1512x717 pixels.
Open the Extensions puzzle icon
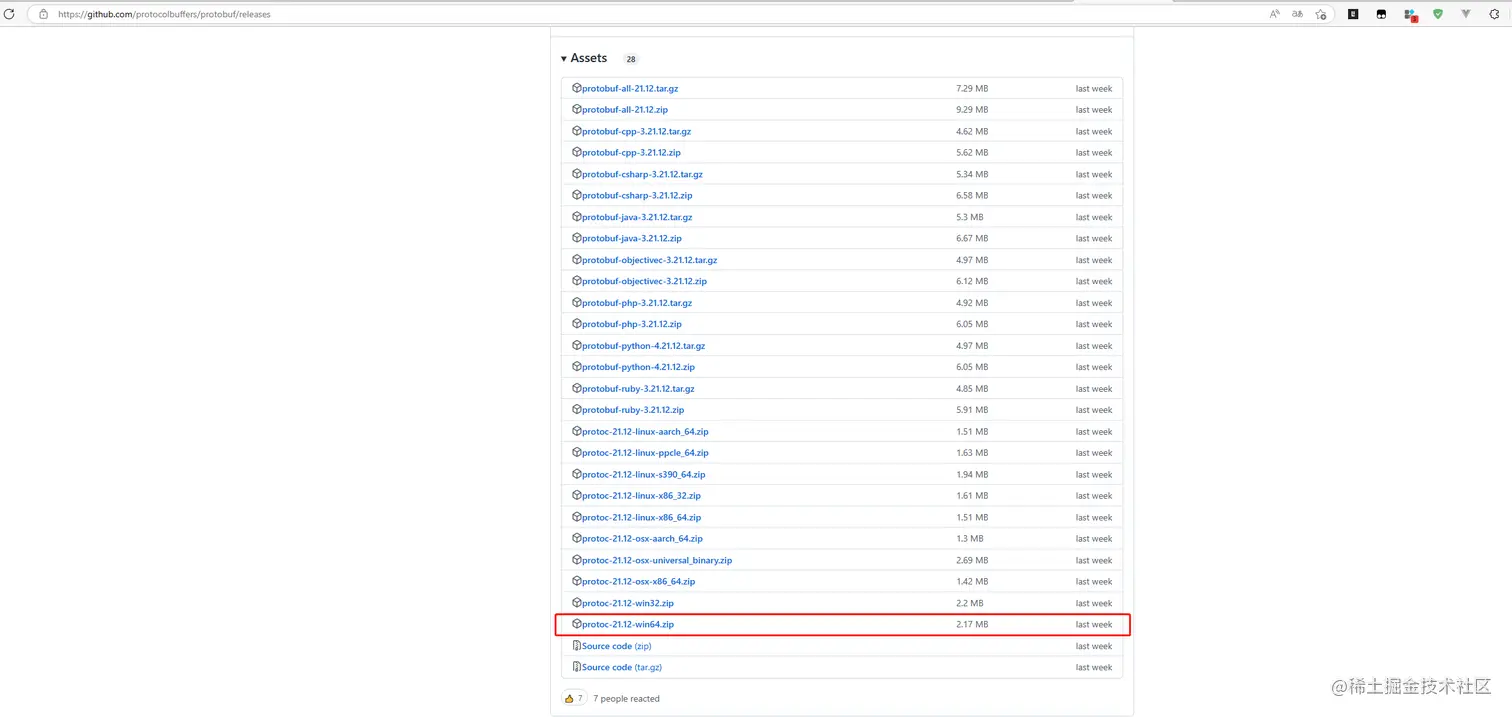click(1494, 14)
